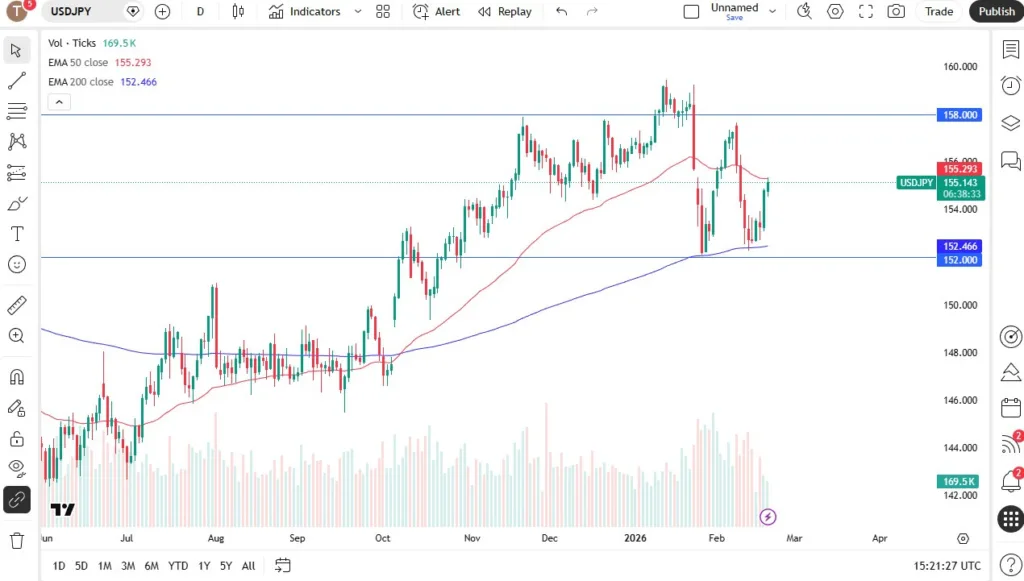
Task: Pick the Emoji sticker tool
Action: (16, 265)
